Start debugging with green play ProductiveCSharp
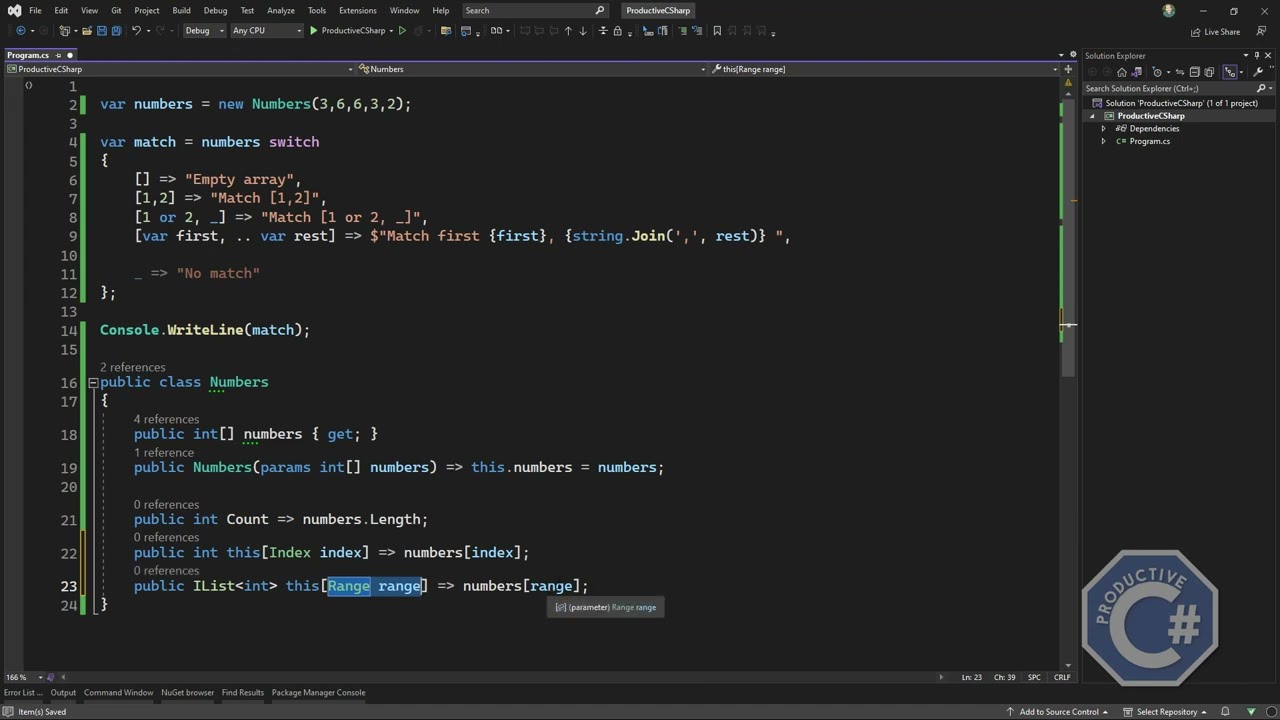The width and height of the screenshot is (1280, 720). point(348,30)
